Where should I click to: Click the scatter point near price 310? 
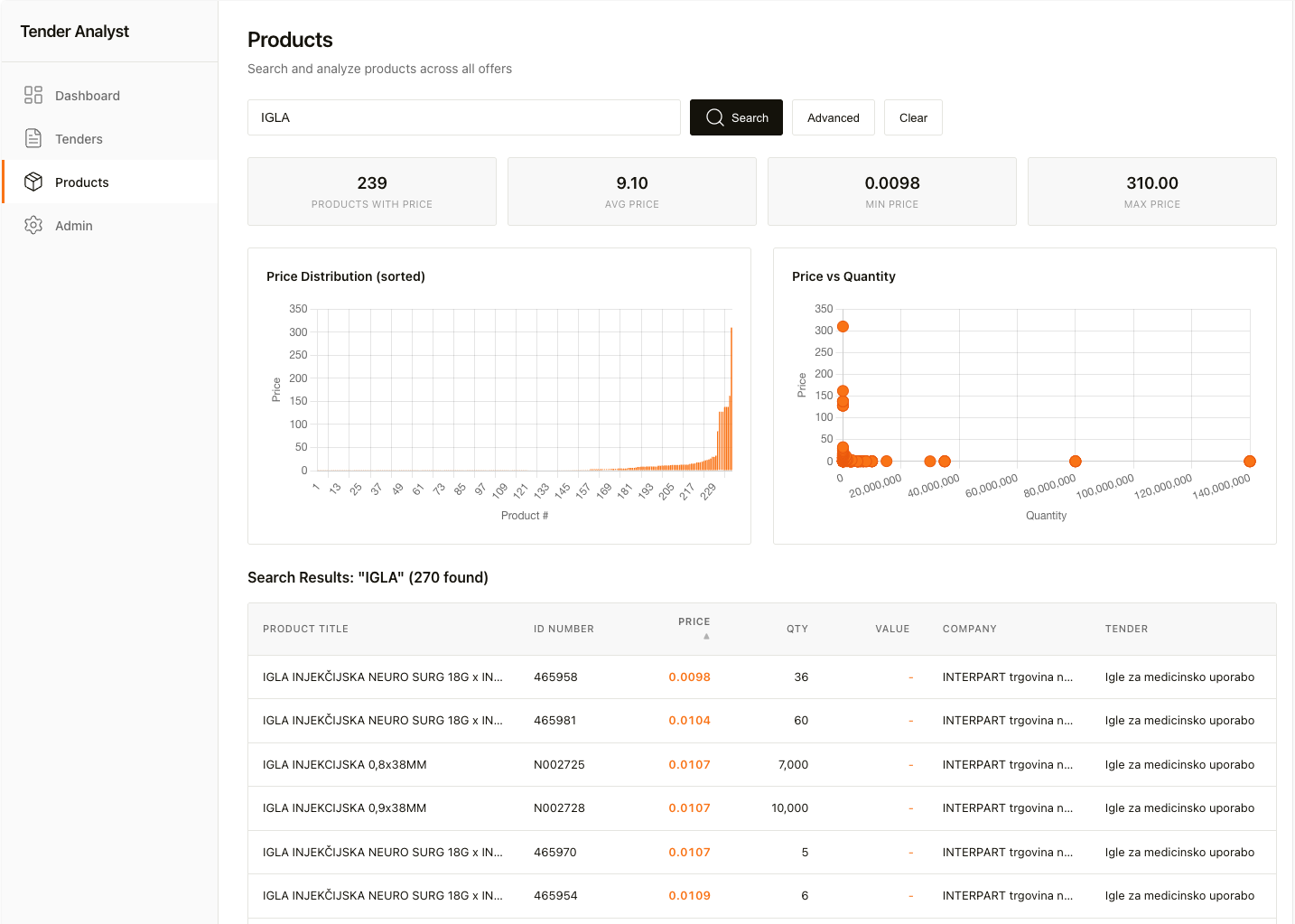click(x=843, y=327)
